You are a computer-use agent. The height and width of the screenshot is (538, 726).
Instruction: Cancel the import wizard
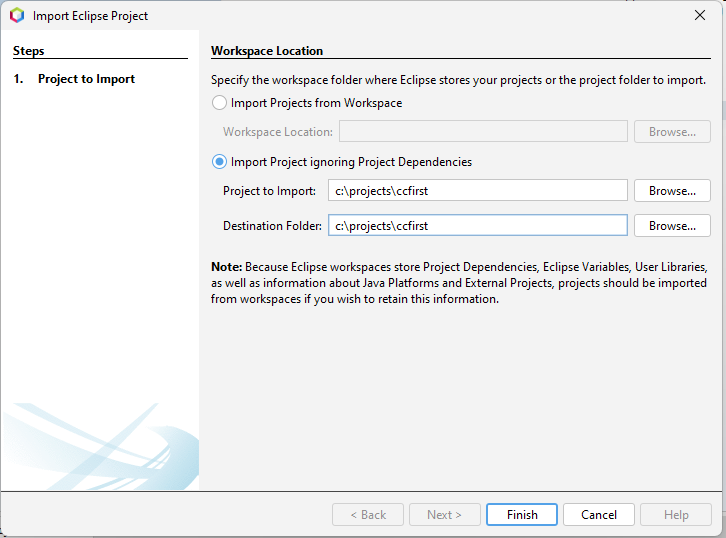pos(599,515)
